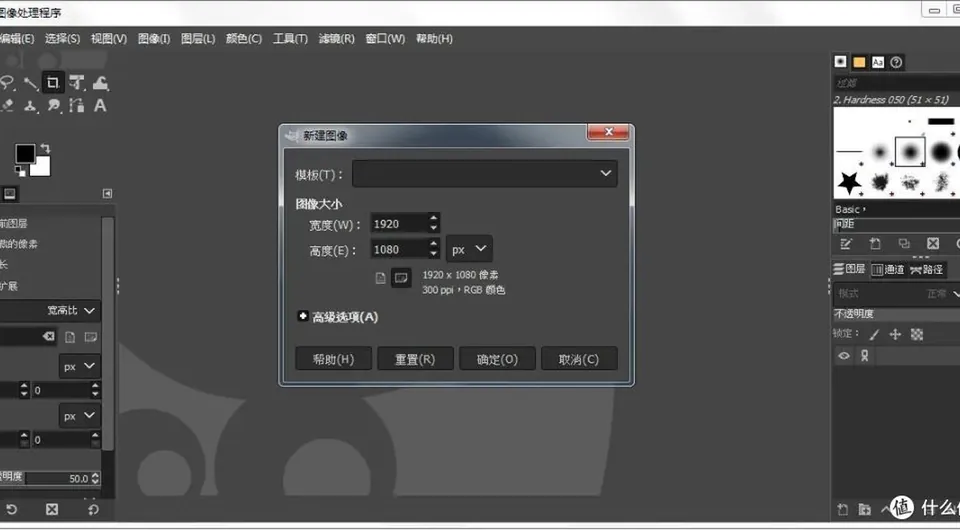Image resolution: width=960 pixels, height=530 pixels.
Task: Adjust the opacity slider showing 50.0
Action: [50, 478]
